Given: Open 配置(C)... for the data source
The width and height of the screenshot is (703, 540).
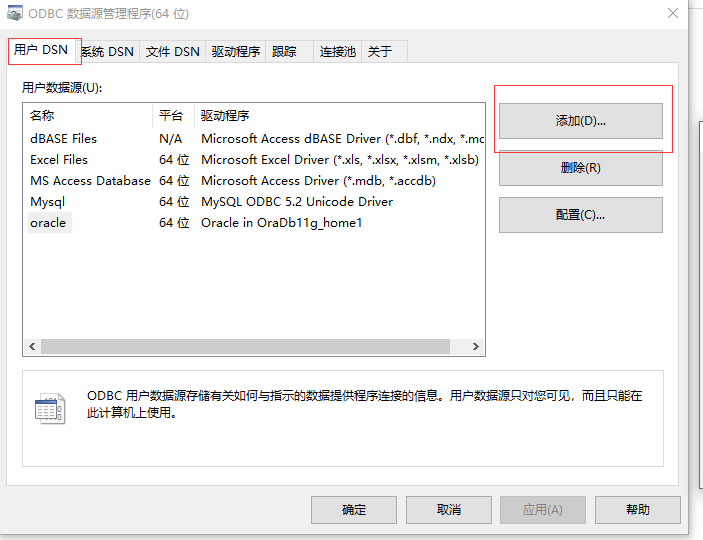Looking at the screenshot, I should click(x=581, y=215).
